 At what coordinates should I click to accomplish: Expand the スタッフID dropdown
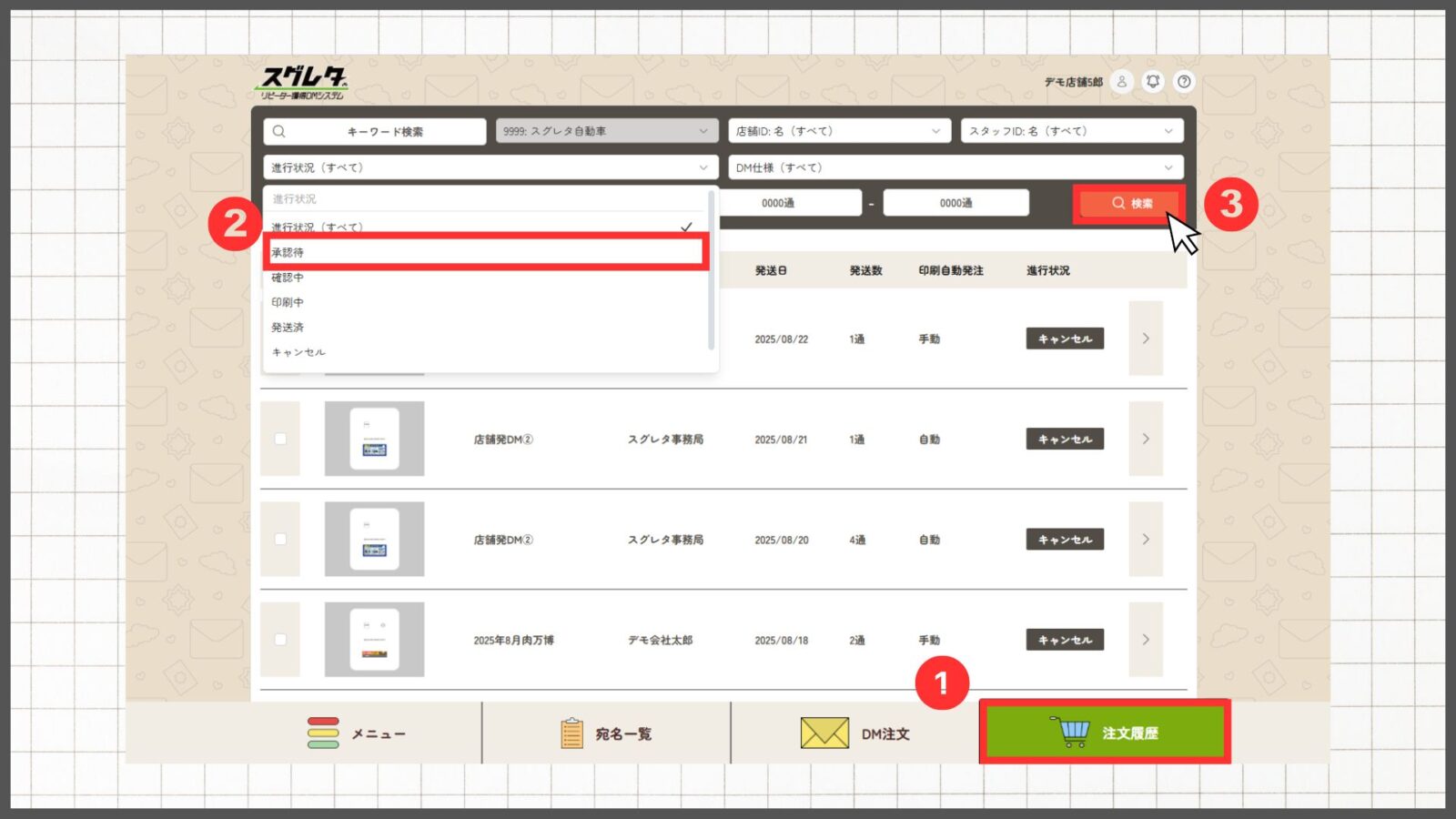click(x=1071, y=131)
